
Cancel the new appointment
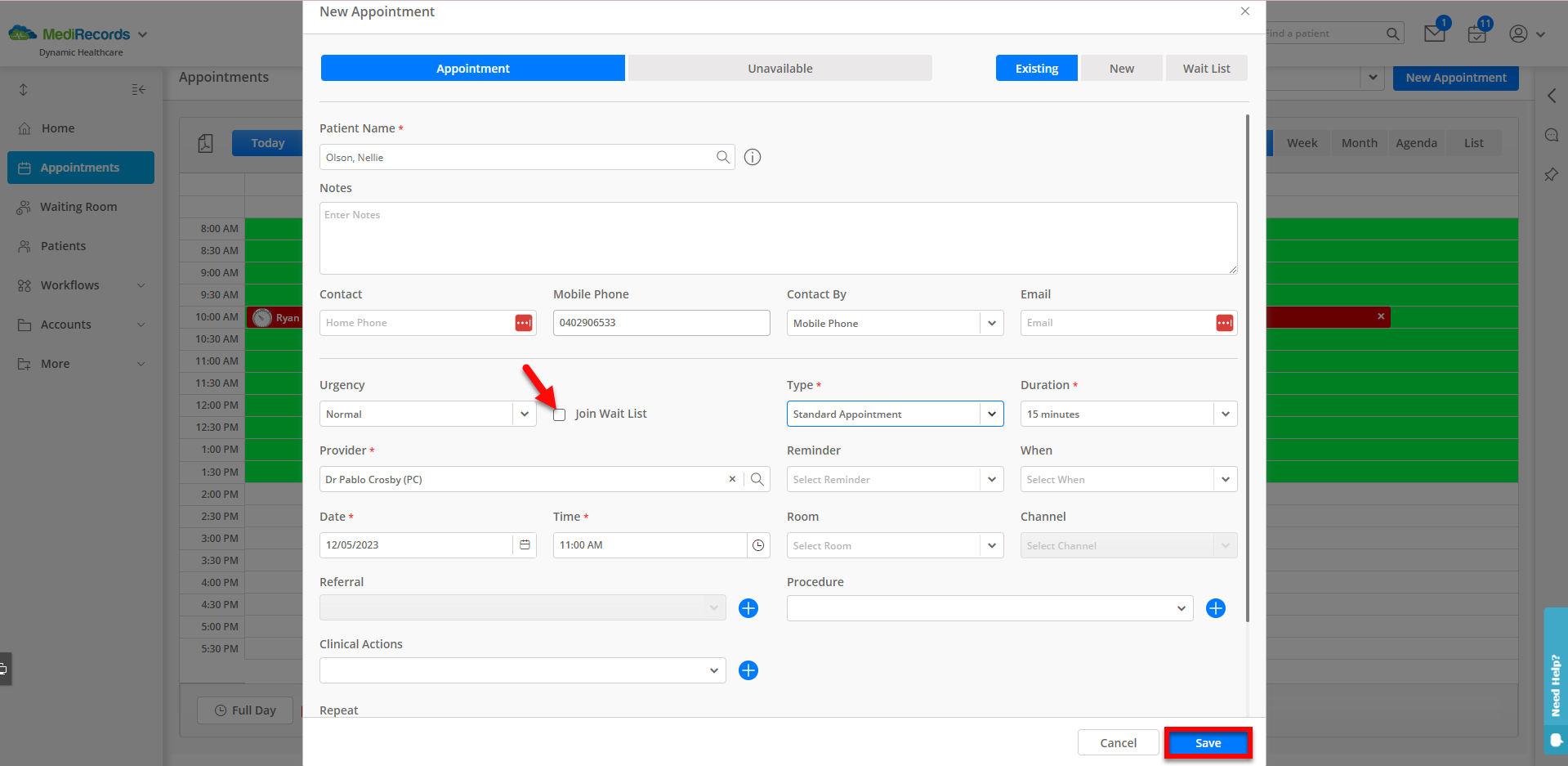tap(1118, 742)
